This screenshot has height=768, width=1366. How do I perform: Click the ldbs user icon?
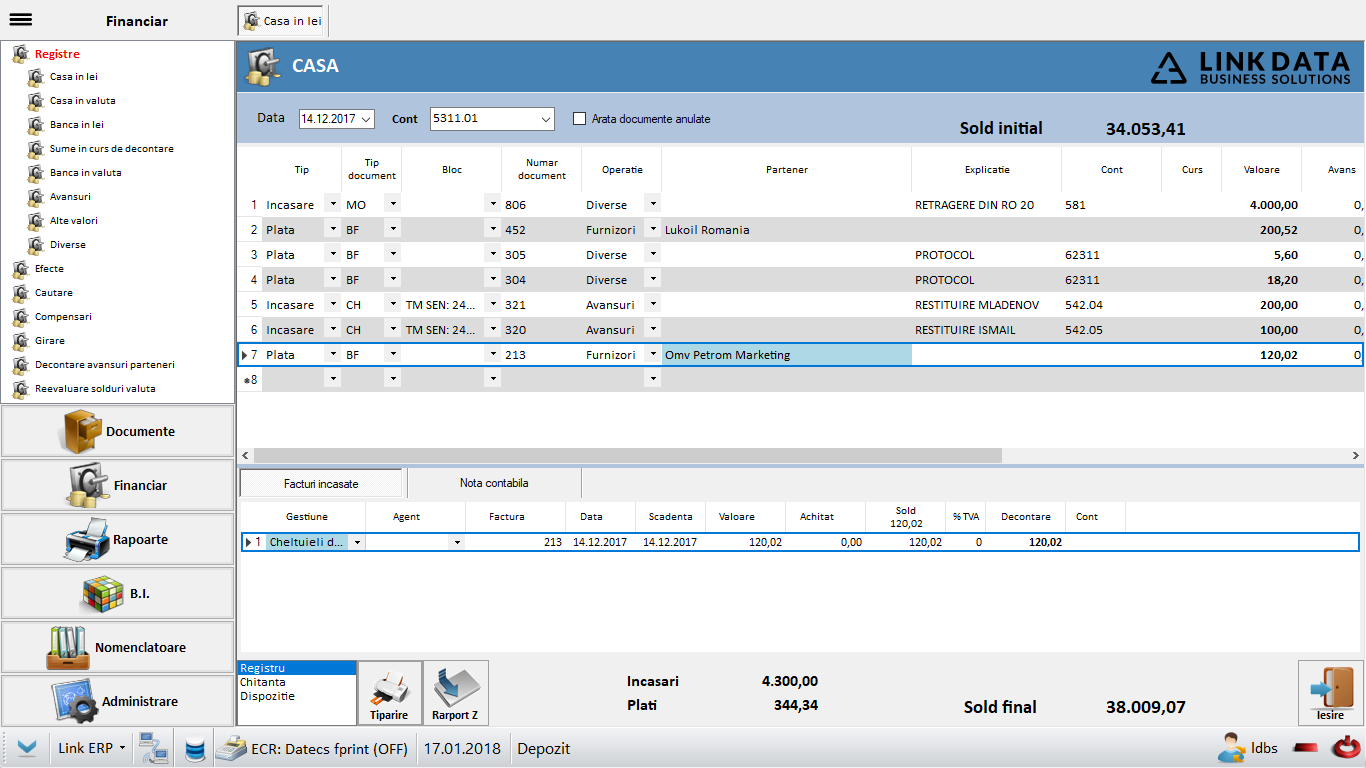1231,748
